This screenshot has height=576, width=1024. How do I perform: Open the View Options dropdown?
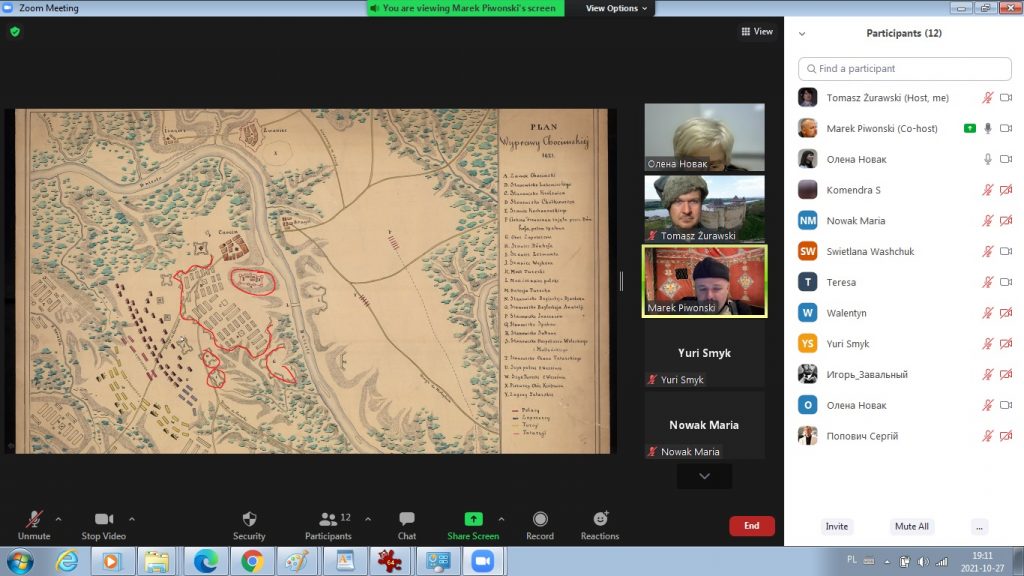point(616,8)
